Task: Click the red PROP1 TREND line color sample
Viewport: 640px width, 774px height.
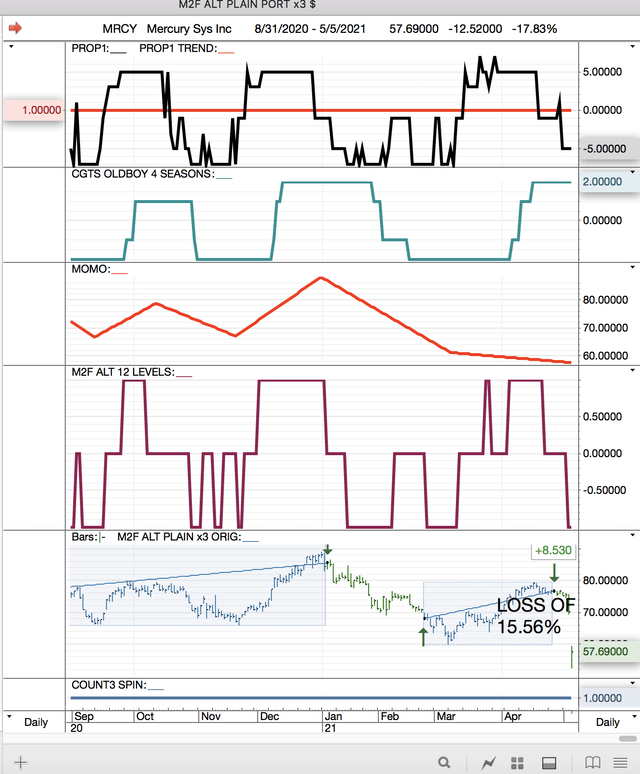Action: coord(226,52)
